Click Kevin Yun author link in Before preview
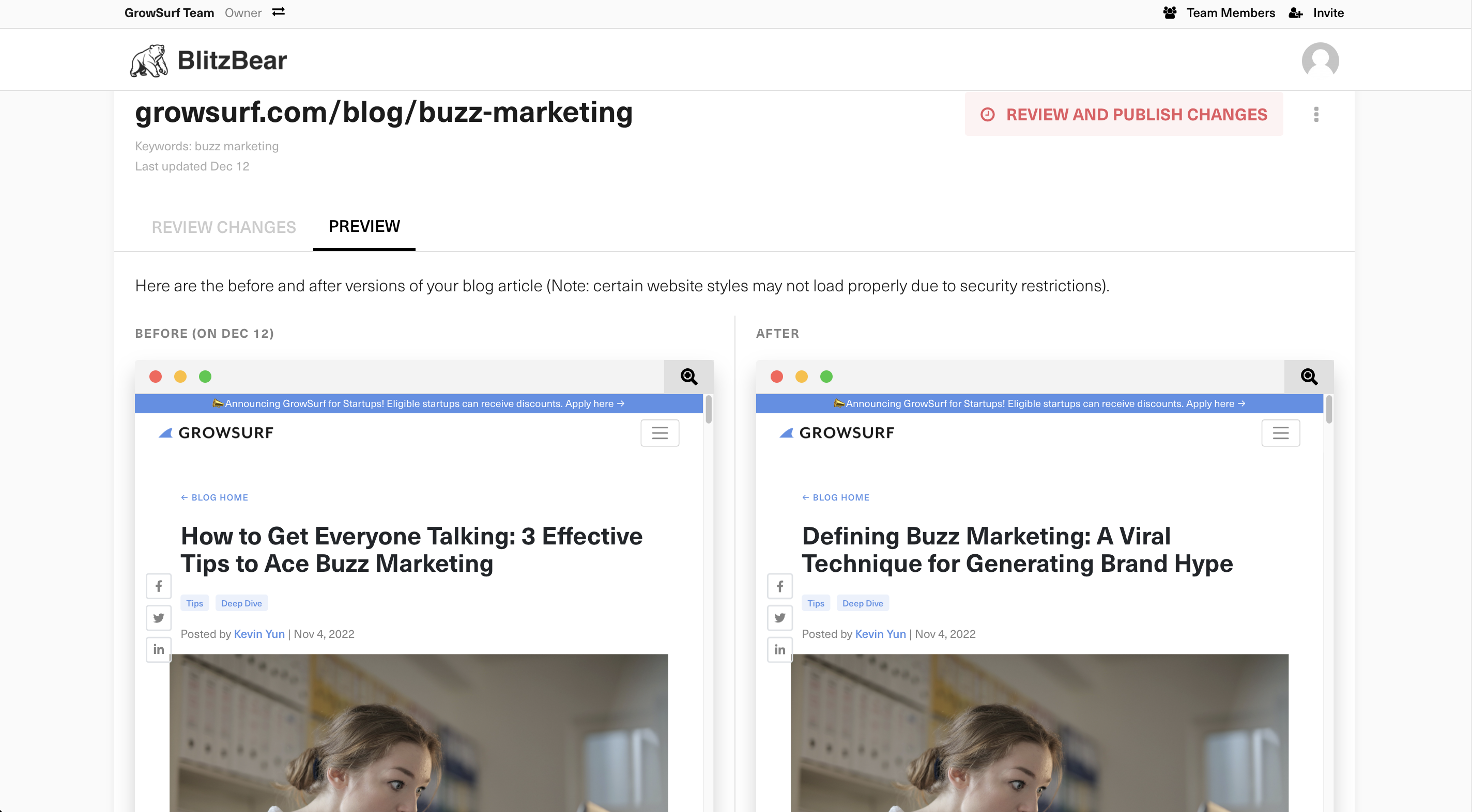 259,634
